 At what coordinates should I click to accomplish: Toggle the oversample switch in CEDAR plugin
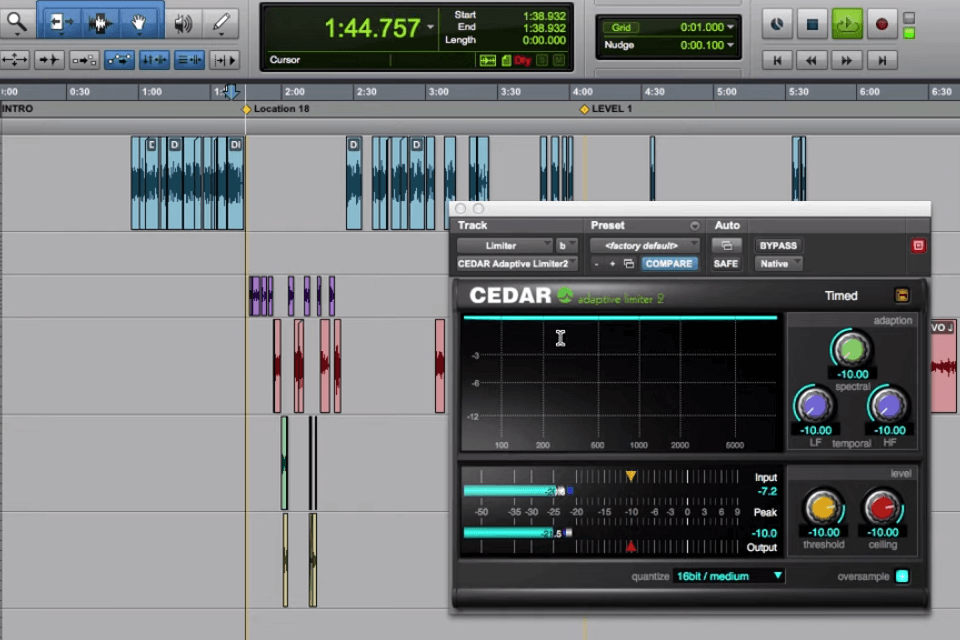pos(901,576)
